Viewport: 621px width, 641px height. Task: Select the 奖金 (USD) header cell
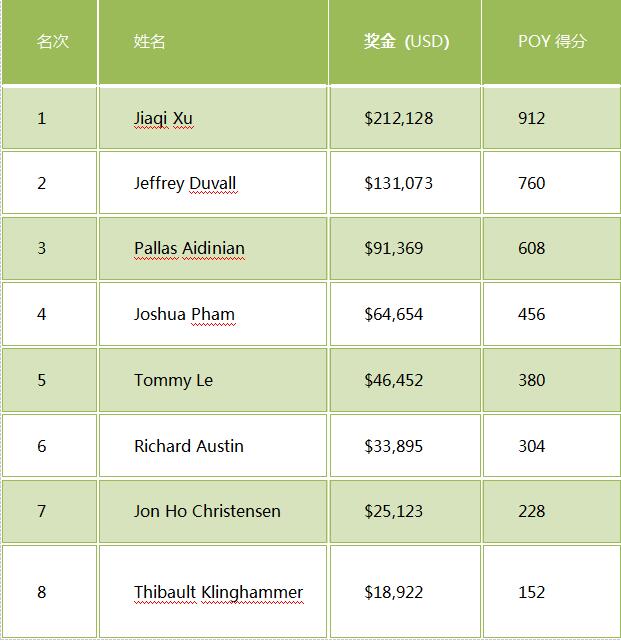[x=405, y=42]
